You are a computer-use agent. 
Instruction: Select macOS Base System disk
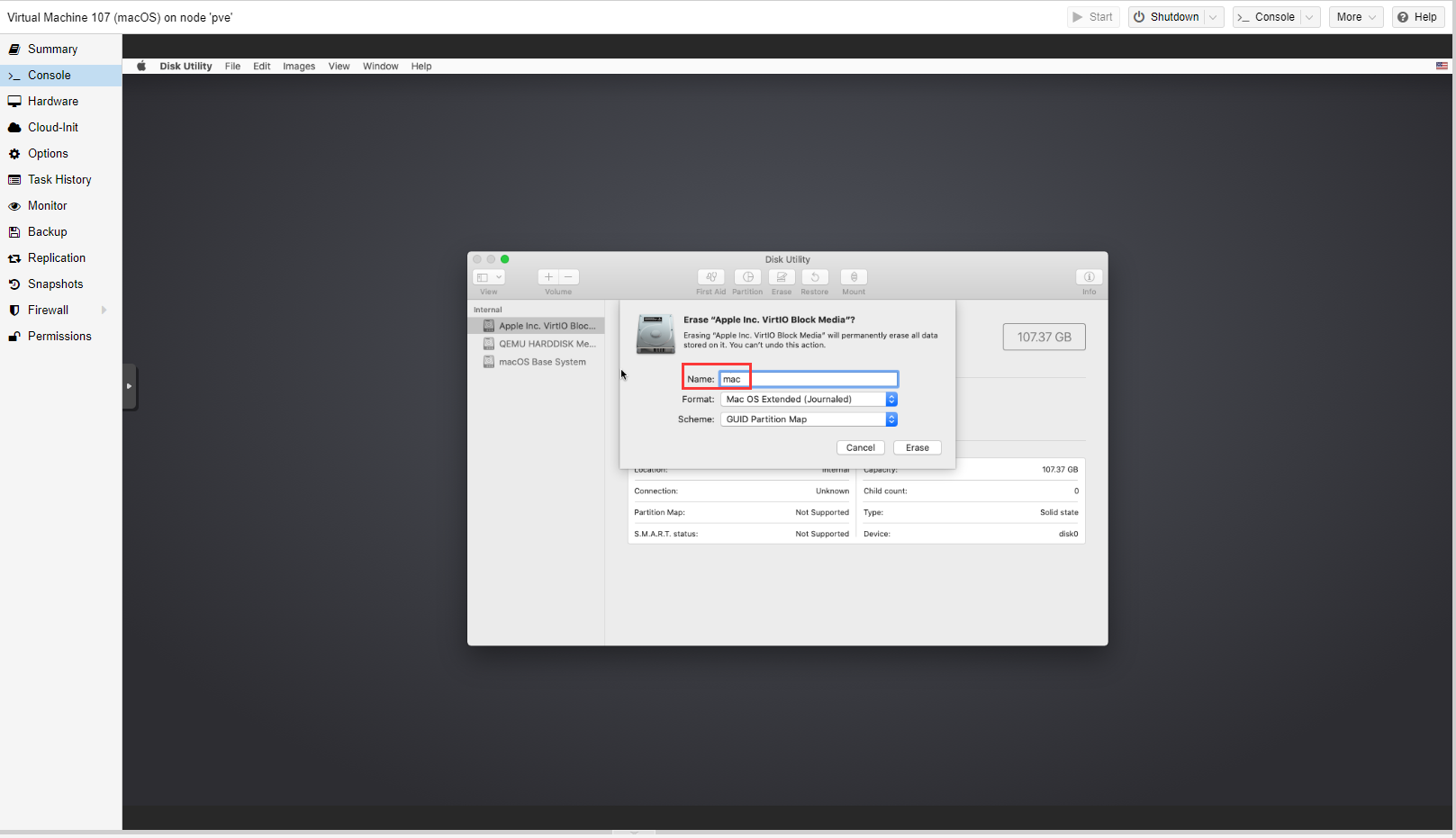[x=542, y=362]
